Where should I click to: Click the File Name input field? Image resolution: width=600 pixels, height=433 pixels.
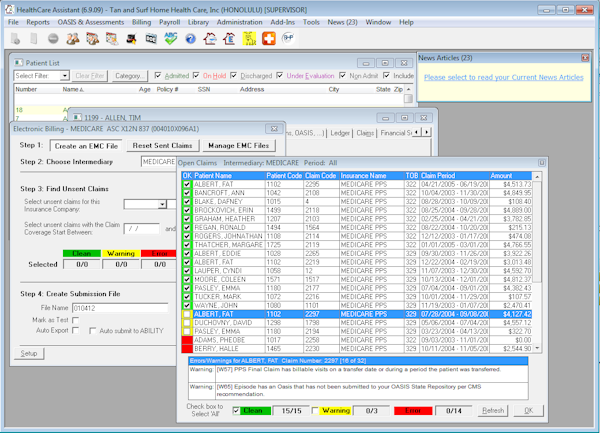point(120,308)
